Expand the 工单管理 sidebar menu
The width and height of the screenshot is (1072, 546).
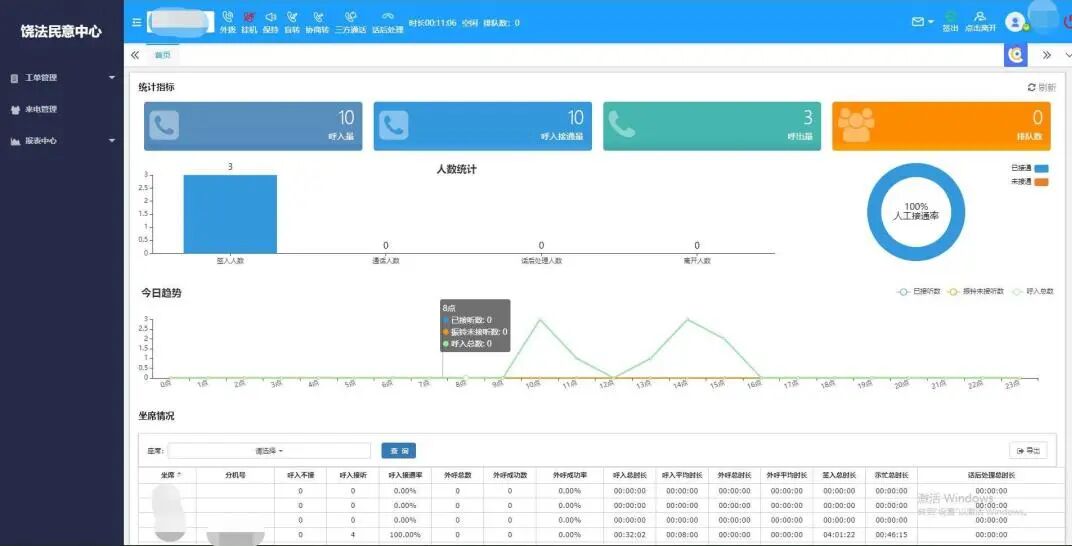(62, 78)
